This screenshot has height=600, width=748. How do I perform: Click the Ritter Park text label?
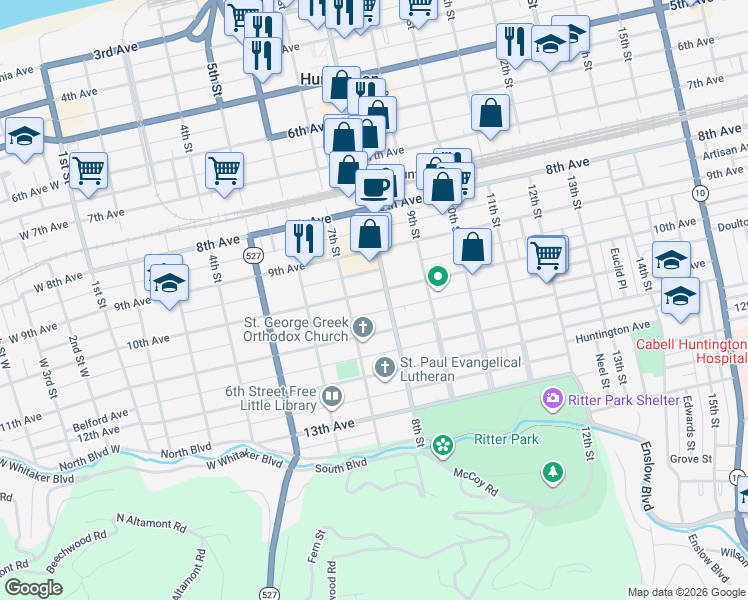pos(506,439)
